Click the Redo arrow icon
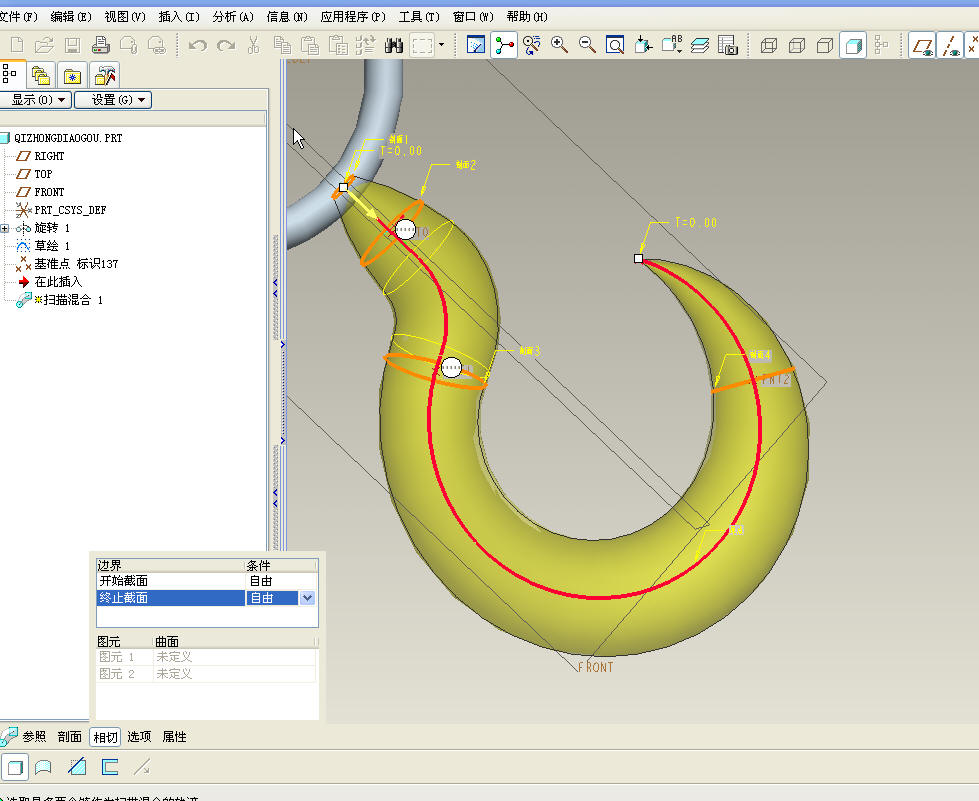The width and height of the screenshot is (979, 801). tap(225, 45)
